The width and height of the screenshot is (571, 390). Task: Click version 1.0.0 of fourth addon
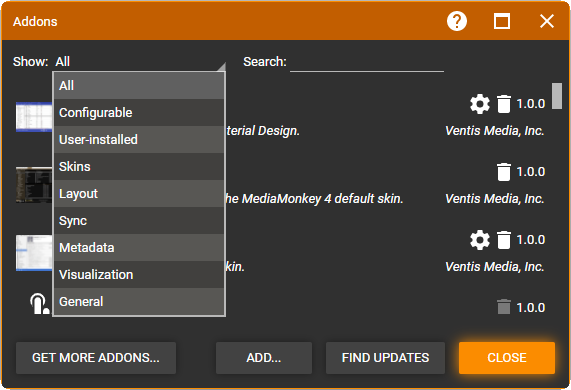(531, 308)
